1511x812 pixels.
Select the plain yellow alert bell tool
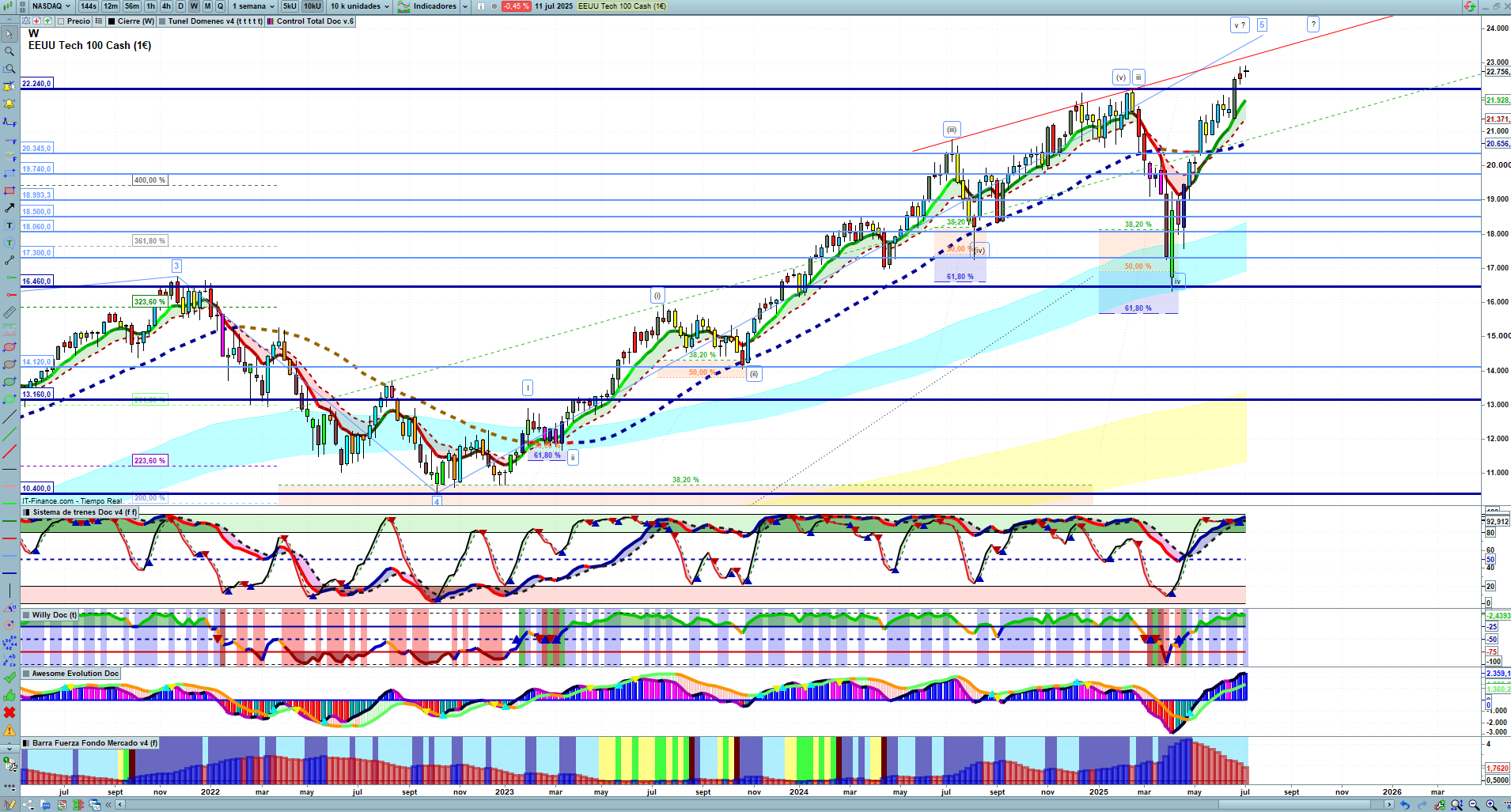point(9,104)
